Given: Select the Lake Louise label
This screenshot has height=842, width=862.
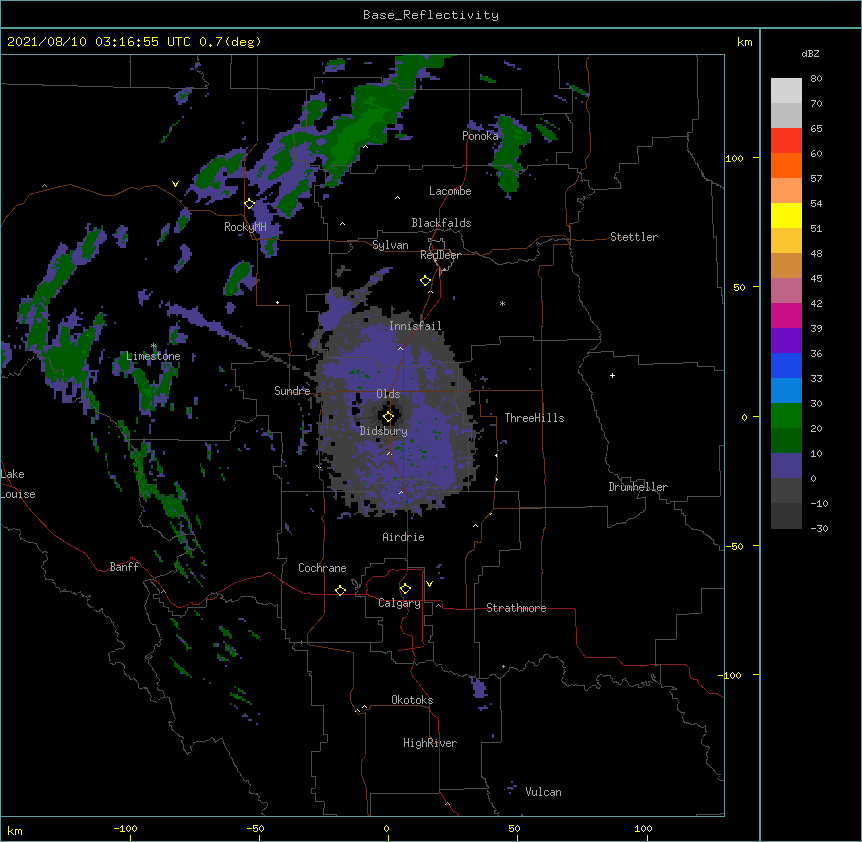Looking at the screenshot, I should (18, 484).
